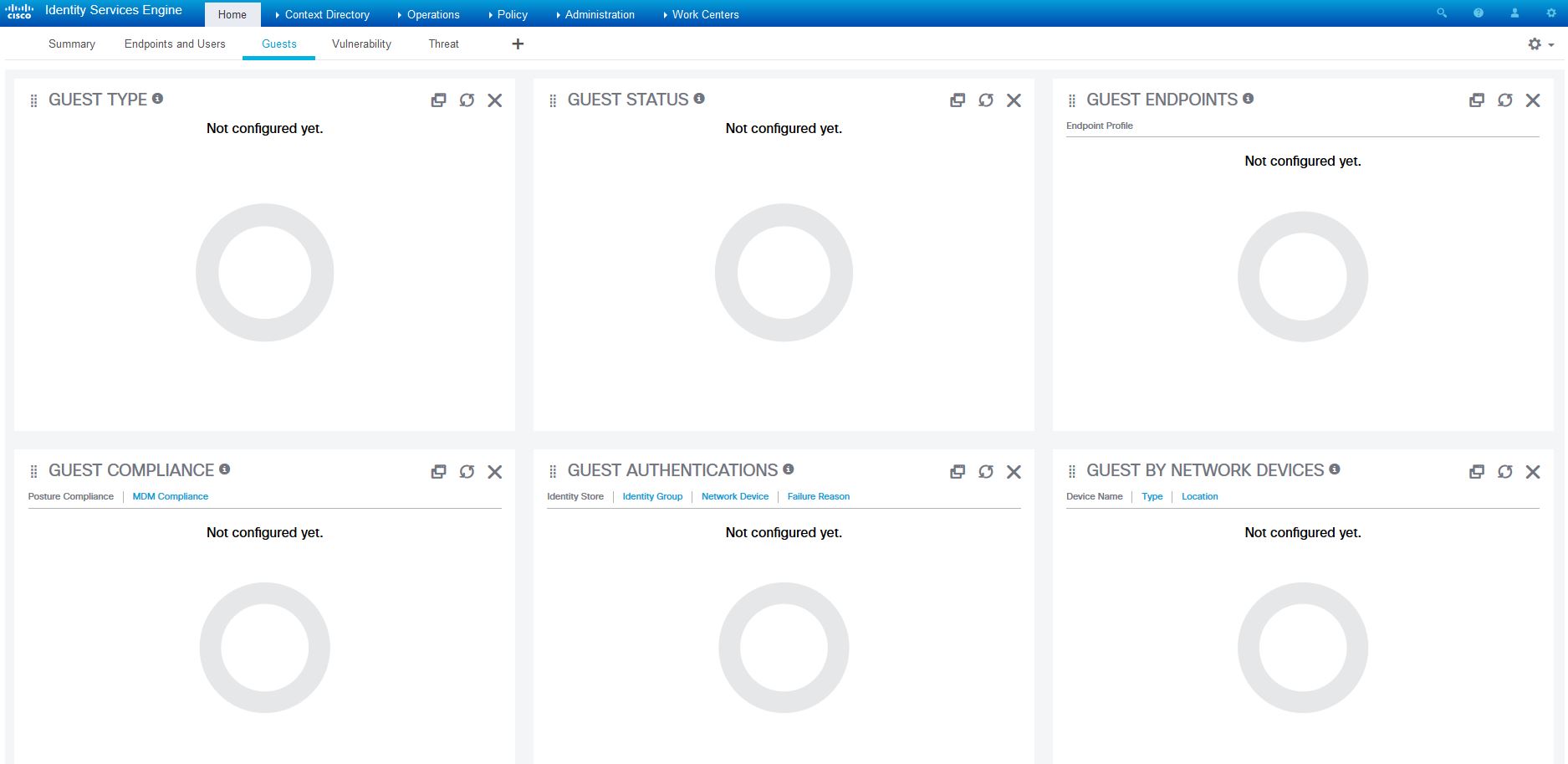Select Identity Store view

point(575,496)
